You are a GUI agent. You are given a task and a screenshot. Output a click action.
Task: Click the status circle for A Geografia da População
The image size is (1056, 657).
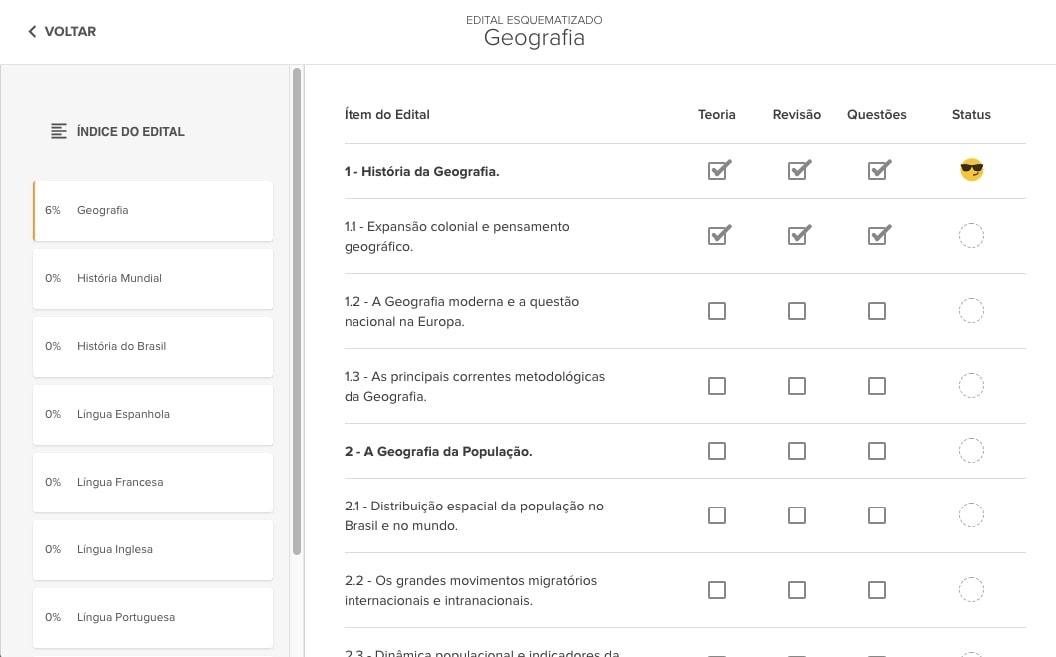click(x=971, y=451)
